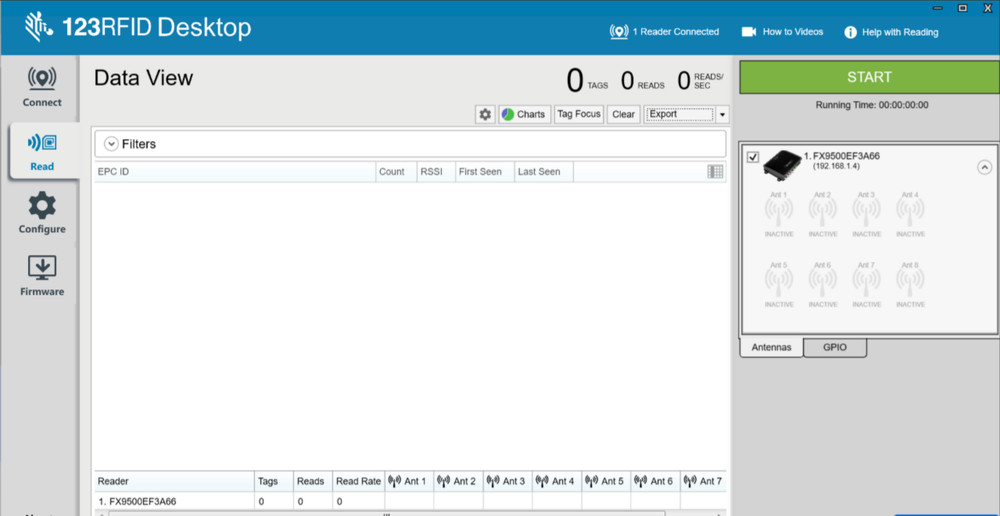The width and height of the screenshot is (1000, 516).
Task: Click the Ant 3 column header in reader table
Action: coord(508,482)
